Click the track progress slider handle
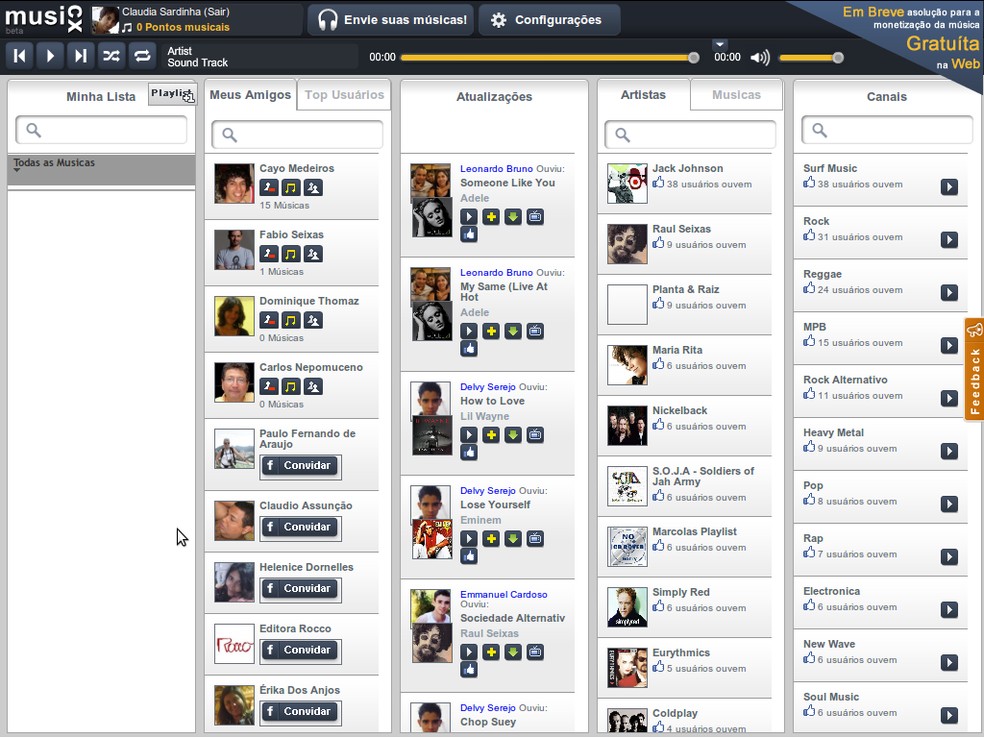 coord(693,58)
